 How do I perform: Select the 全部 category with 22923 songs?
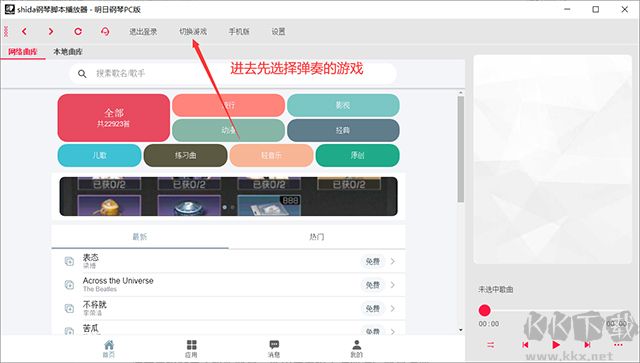point(114,118)
